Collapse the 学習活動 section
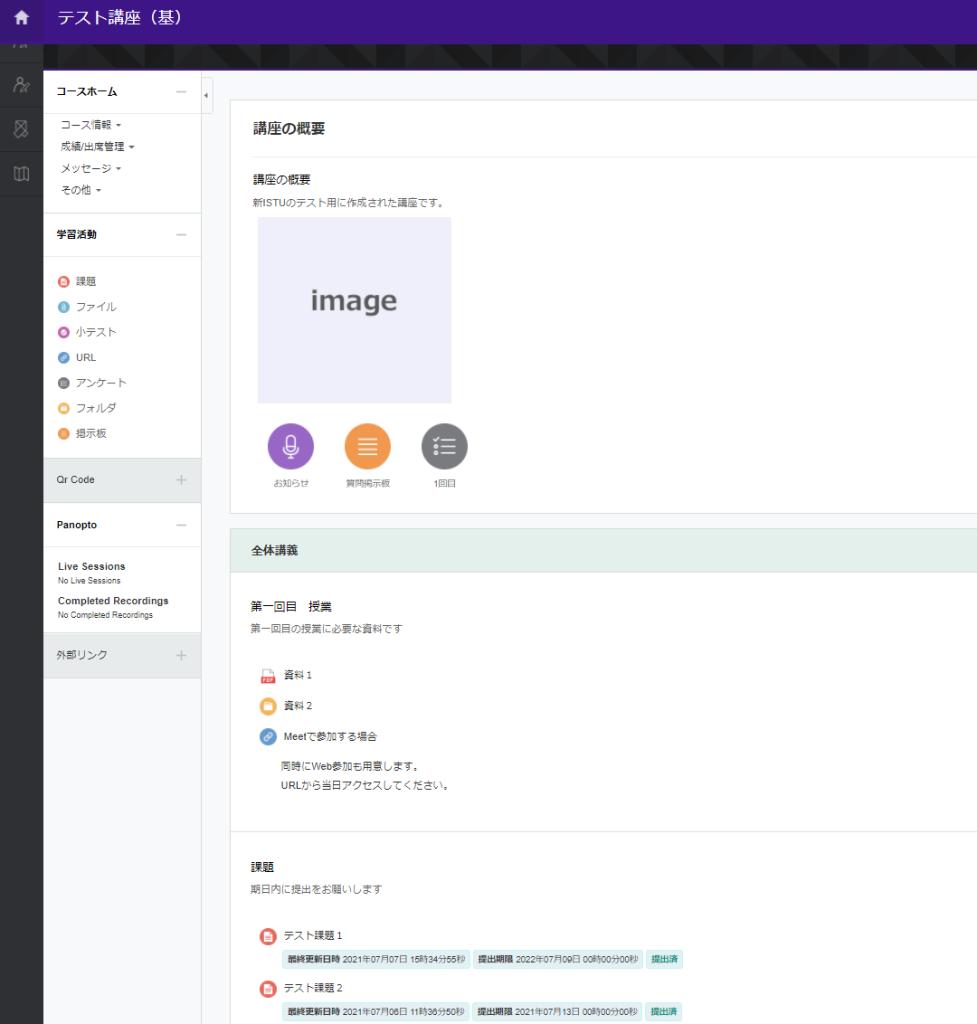 click(x=181, y=235)
